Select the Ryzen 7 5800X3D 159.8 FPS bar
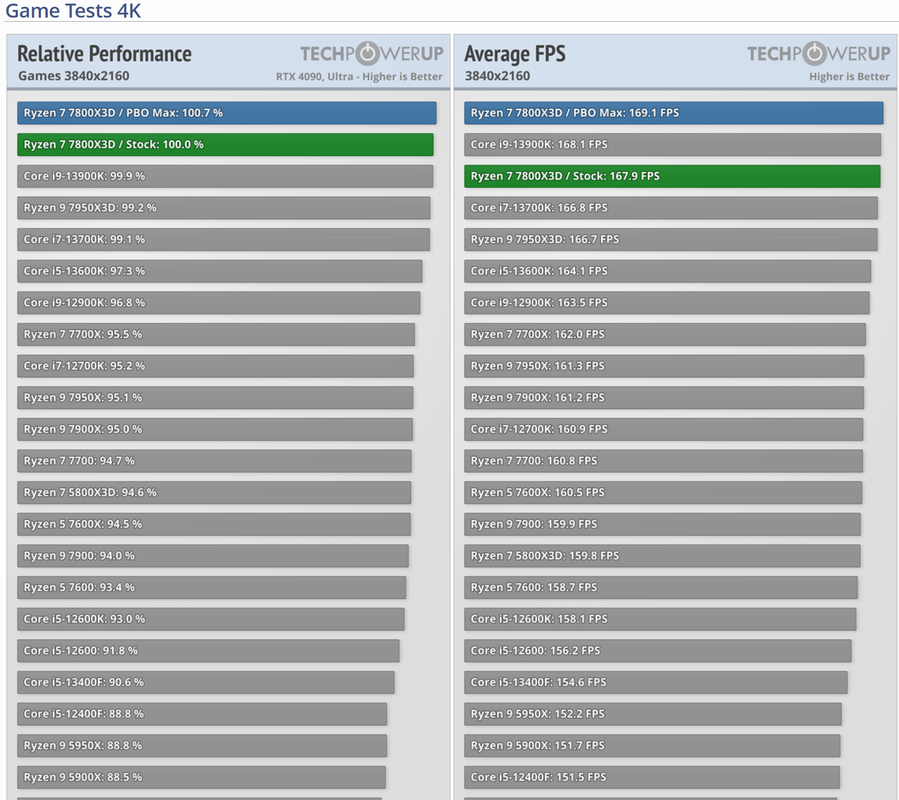This screenshot has height=800, width=899. point(662,556)
